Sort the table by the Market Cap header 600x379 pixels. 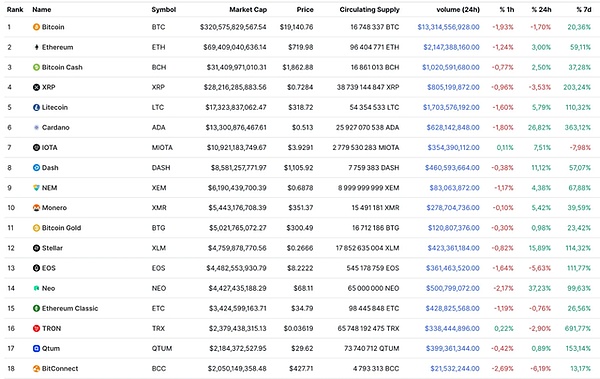coord(248,10)
